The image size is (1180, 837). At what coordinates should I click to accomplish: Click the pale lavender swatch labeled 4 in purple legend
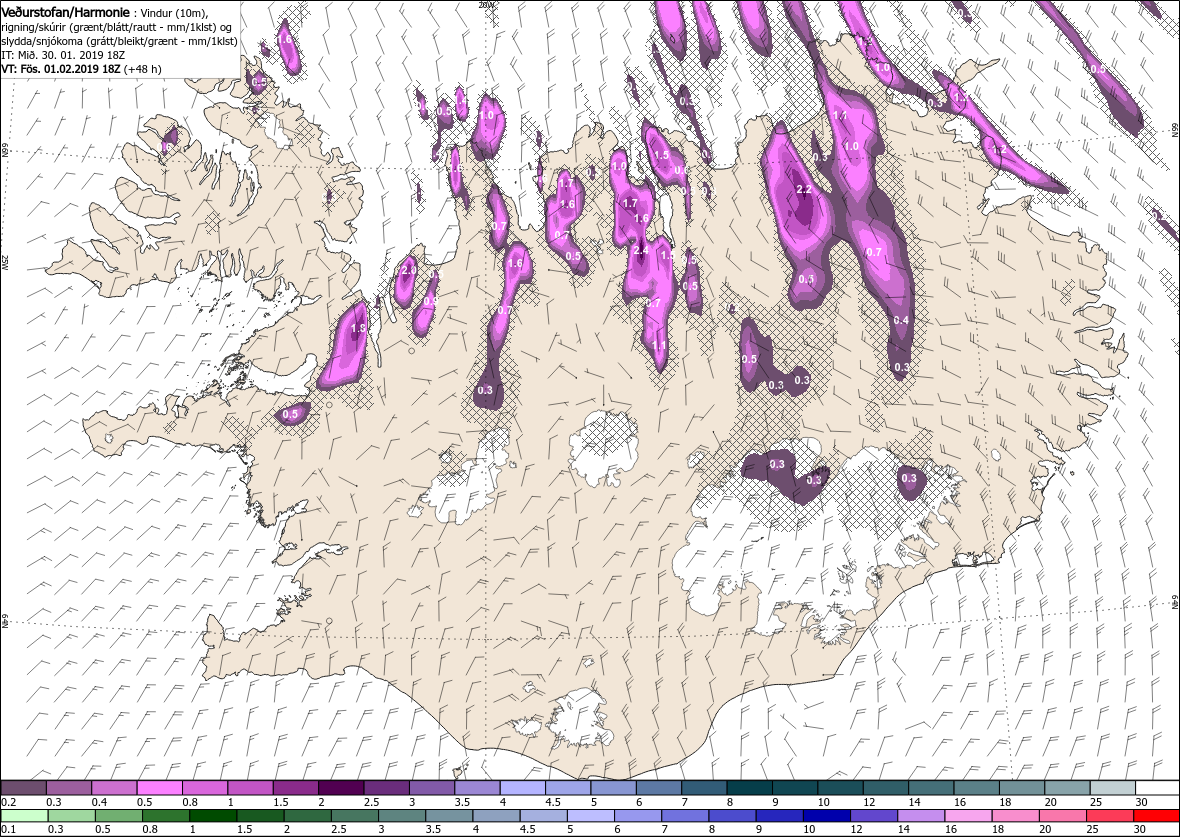[x=522, y=787]
